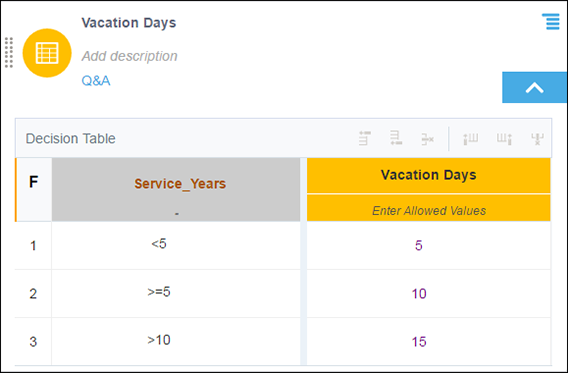568x373 pixels.
Task: Click the output value 15 cell
Action: pos(429,341)
